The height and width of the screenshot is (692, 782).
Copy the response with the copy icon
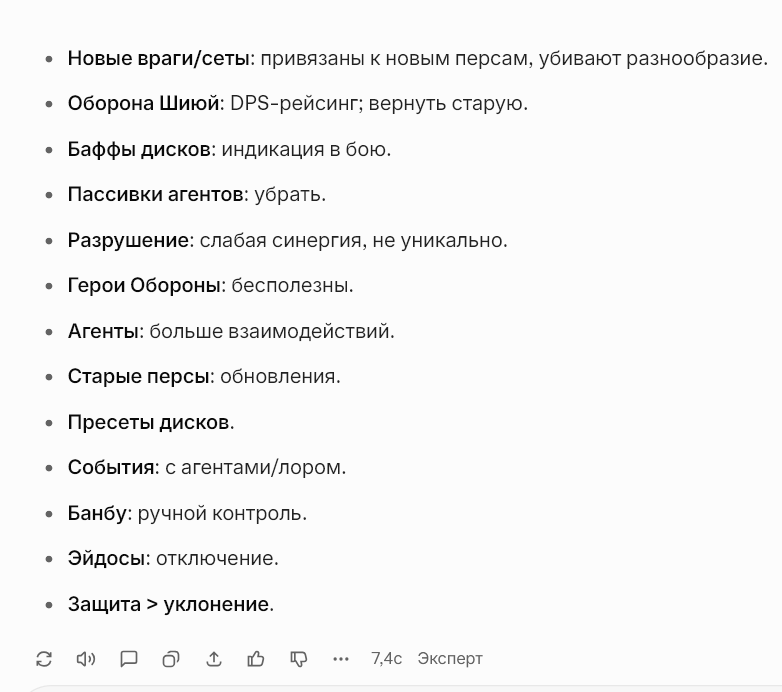[x=171, y=658]
